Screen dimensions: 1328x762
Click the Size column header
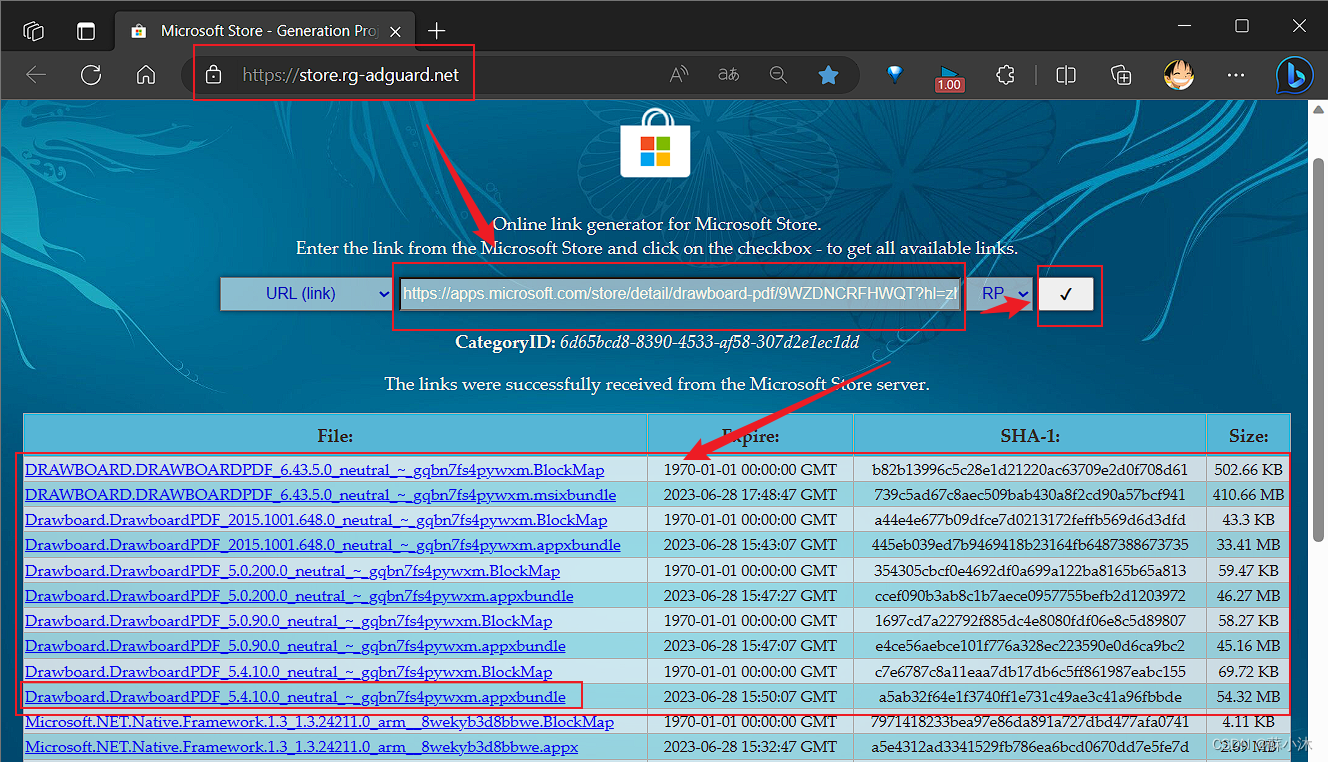click(x=1248, y=436)
